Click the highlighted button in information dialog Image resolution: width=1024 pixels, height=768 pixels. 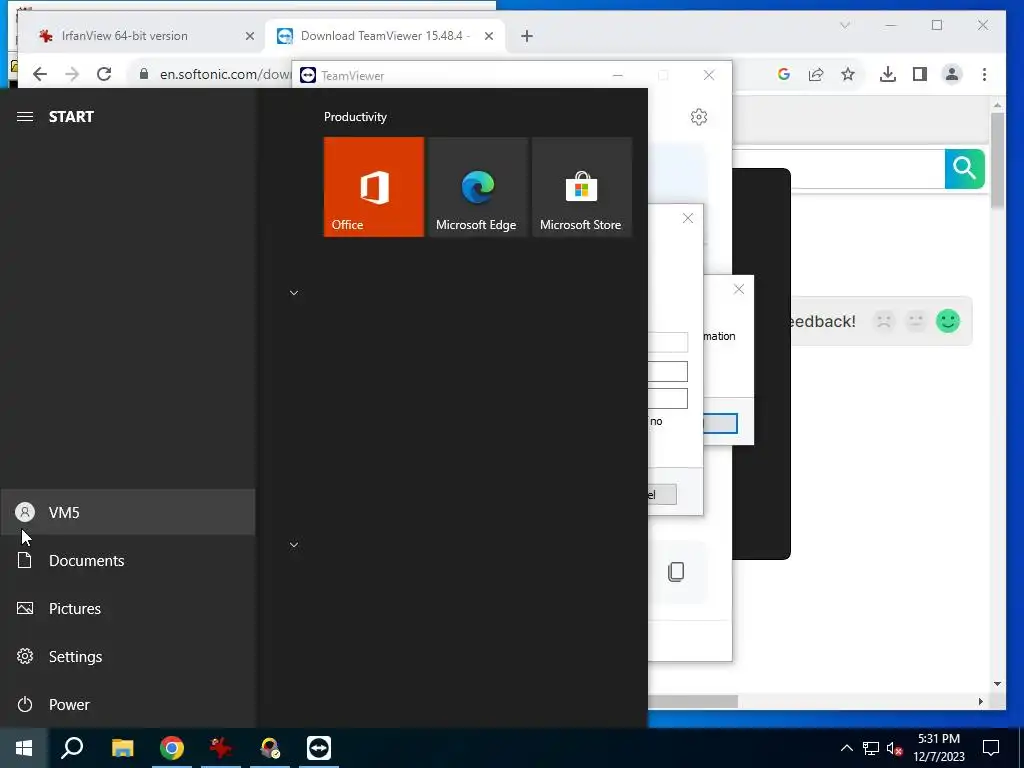pos(720,423)
